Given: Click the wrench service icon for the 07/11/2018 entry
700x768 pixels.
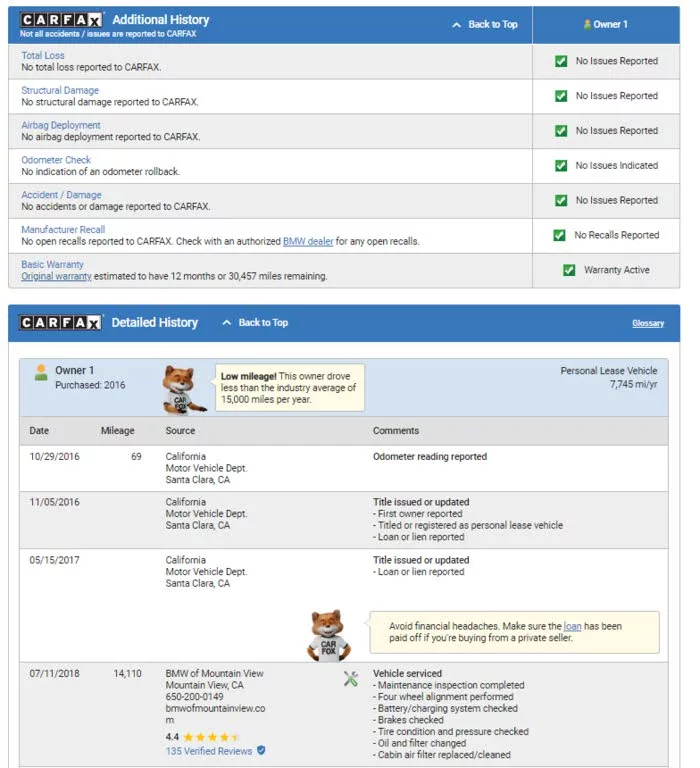Looking at the screenshot, I should point(351,678).
